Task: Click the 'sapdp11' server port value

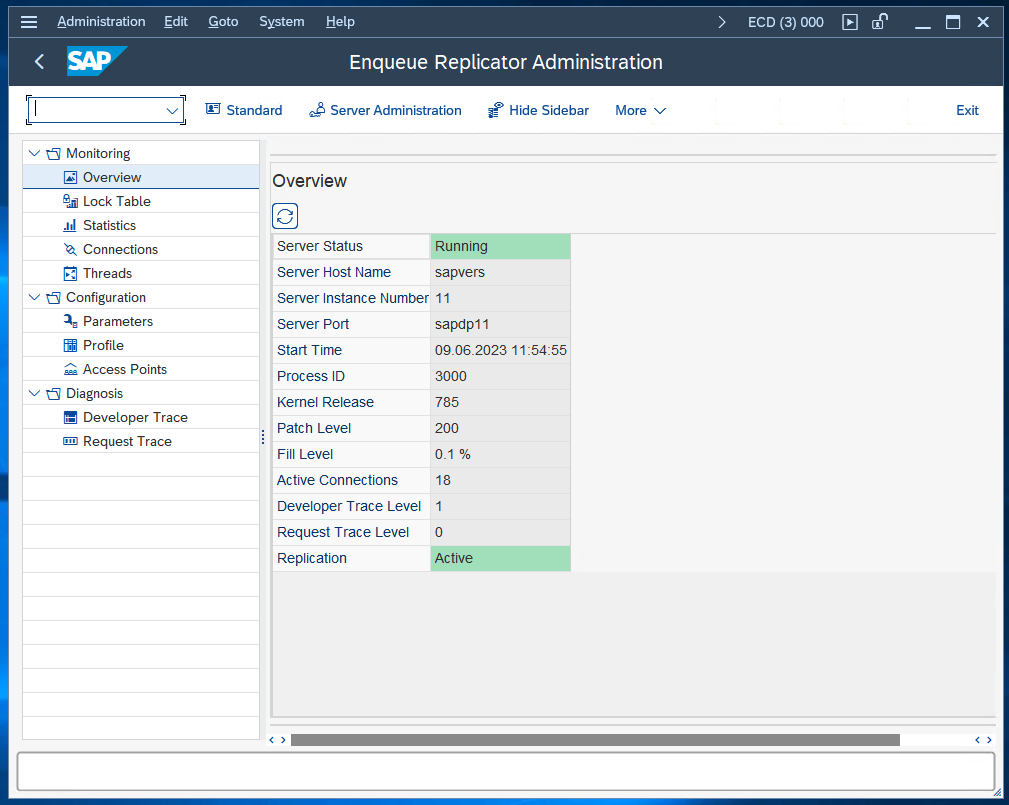Action: pos(461,324)
